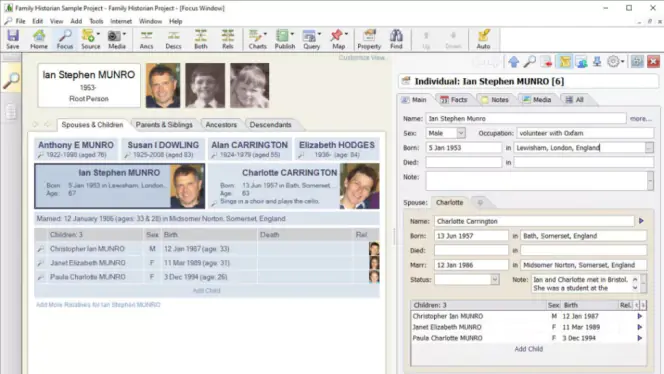
Task: Select Janet Elizabeth MUNRO child row
Action: [x=207, y=263]
